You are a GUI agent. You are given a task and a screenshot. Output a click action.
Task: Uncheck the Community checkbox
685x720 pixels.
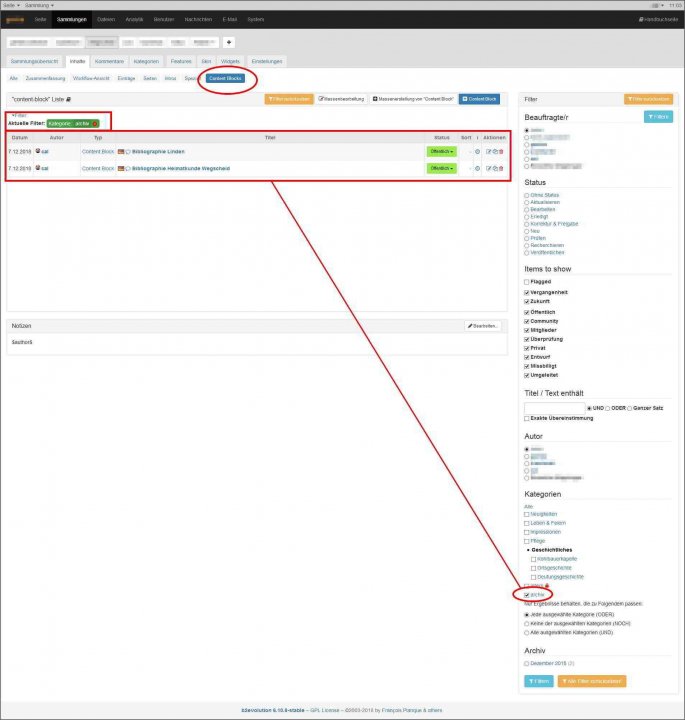[x=527, y=321]
